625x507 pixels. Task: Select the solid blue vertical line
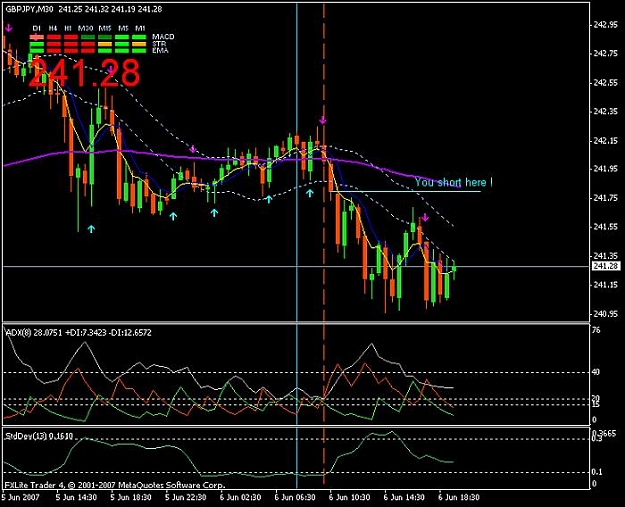coord(297,245)
